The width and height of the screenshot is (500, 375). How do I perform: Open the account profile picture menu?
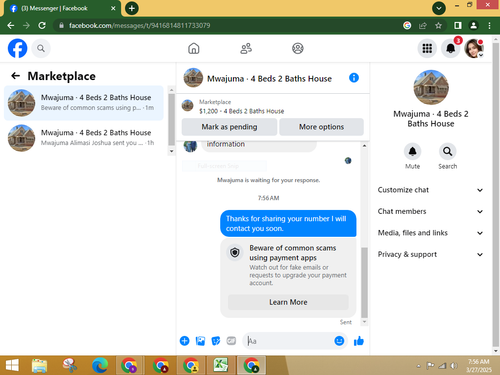pos(474,48)
